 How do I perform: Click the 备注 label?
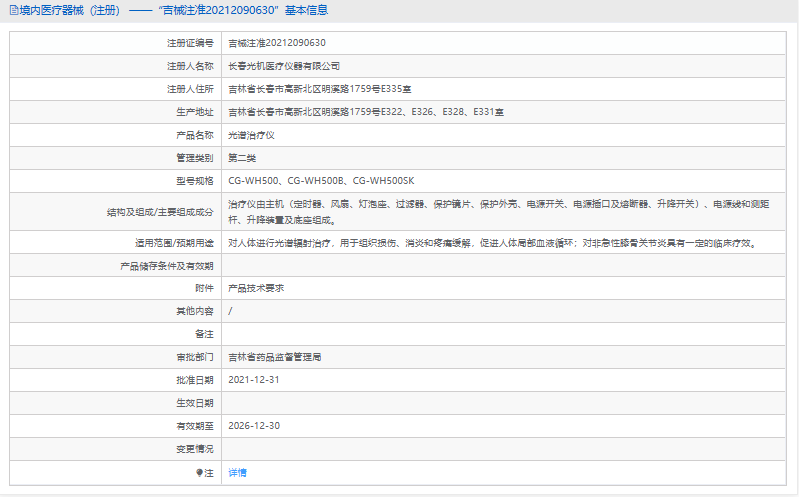[x=204, y=334]
